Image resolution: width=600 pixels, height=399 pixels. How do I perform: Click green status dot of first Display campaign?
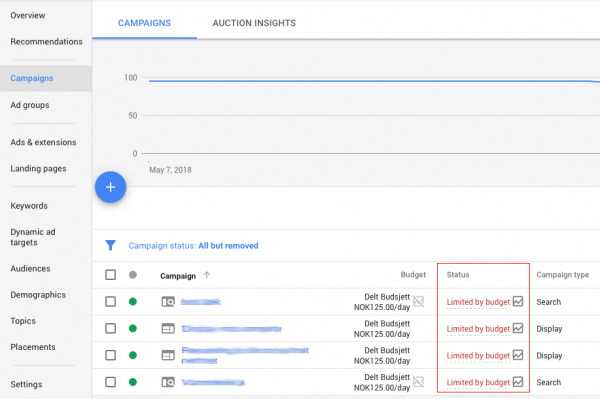tap(133, 328)
